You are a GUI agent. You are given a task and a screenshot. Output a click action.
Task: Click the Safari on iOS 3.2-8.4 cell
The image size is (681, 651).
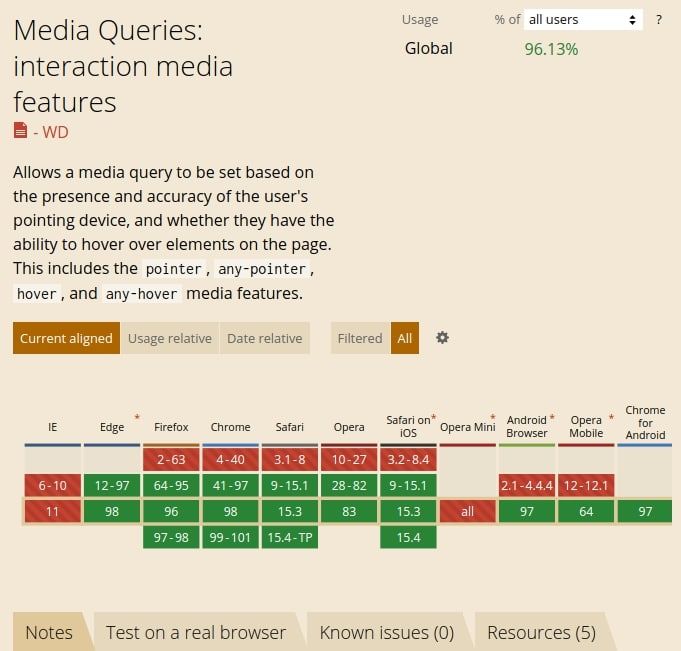click(x=408, y=459)
